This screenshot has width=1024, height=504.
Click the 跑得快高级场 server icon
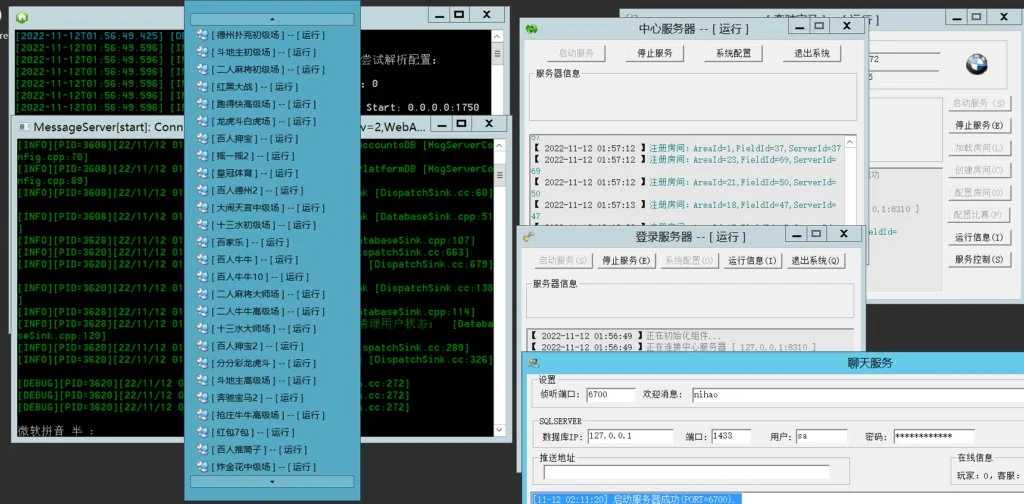click(x=202, y=104)
